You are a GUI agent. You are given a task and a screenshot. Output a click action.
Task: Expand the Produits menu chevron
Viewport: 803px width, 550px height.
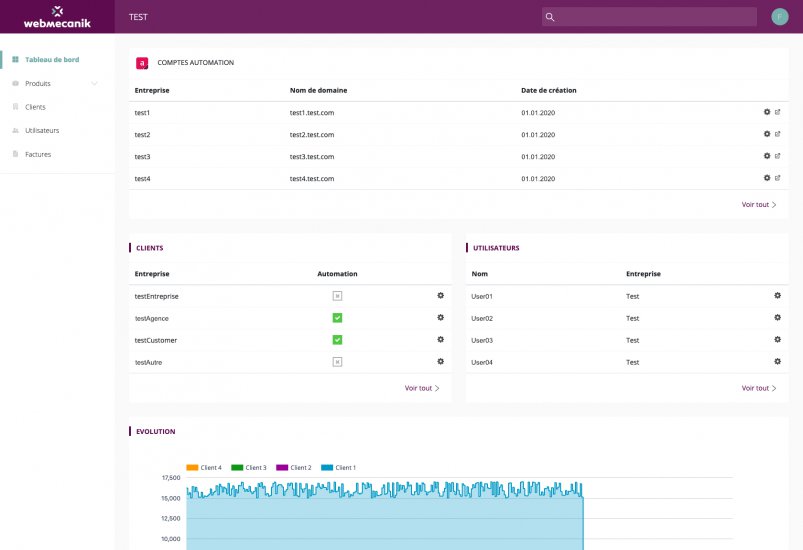pos(94,83)
